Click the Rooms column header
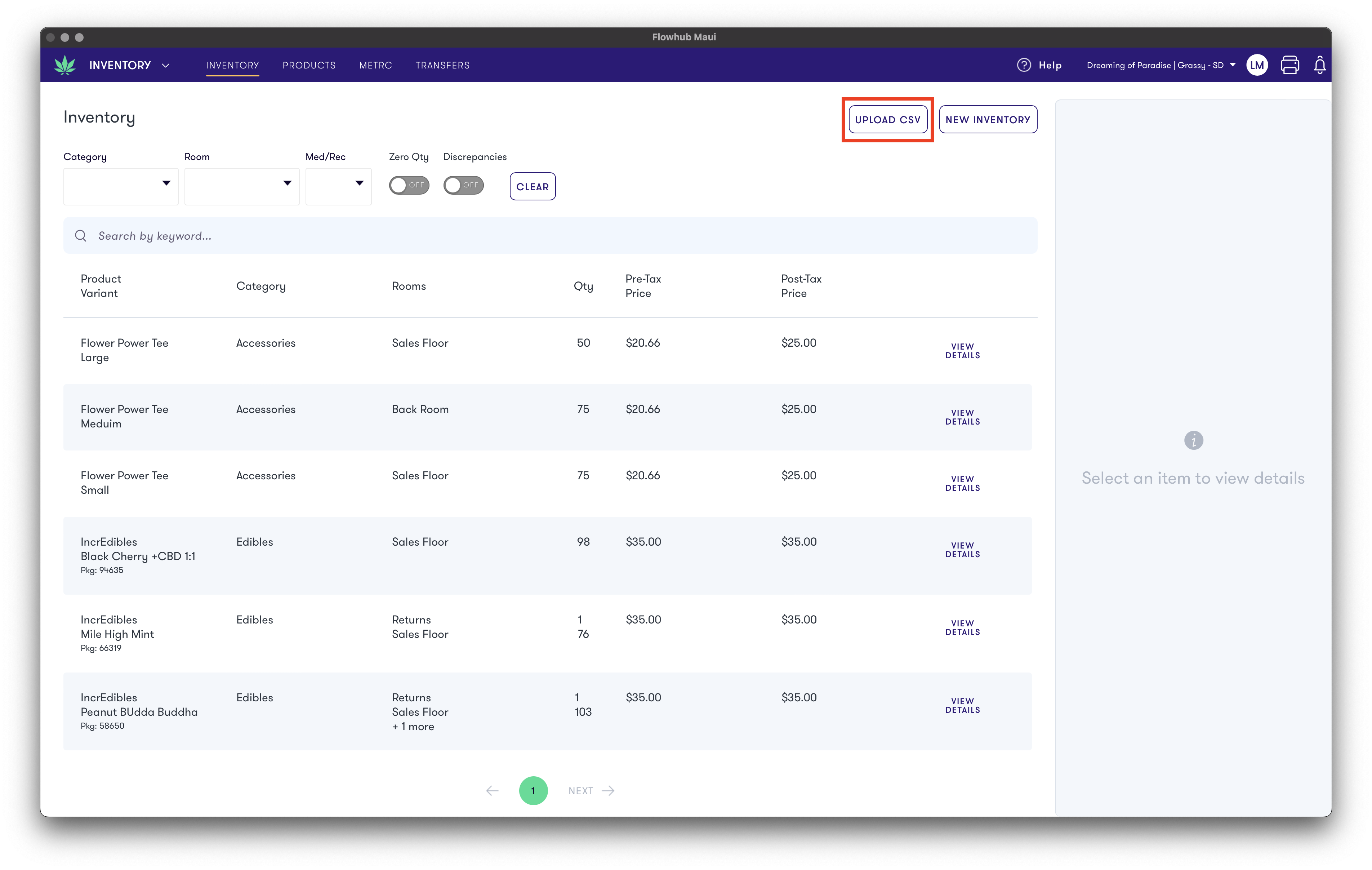 (x=409, y=286)
